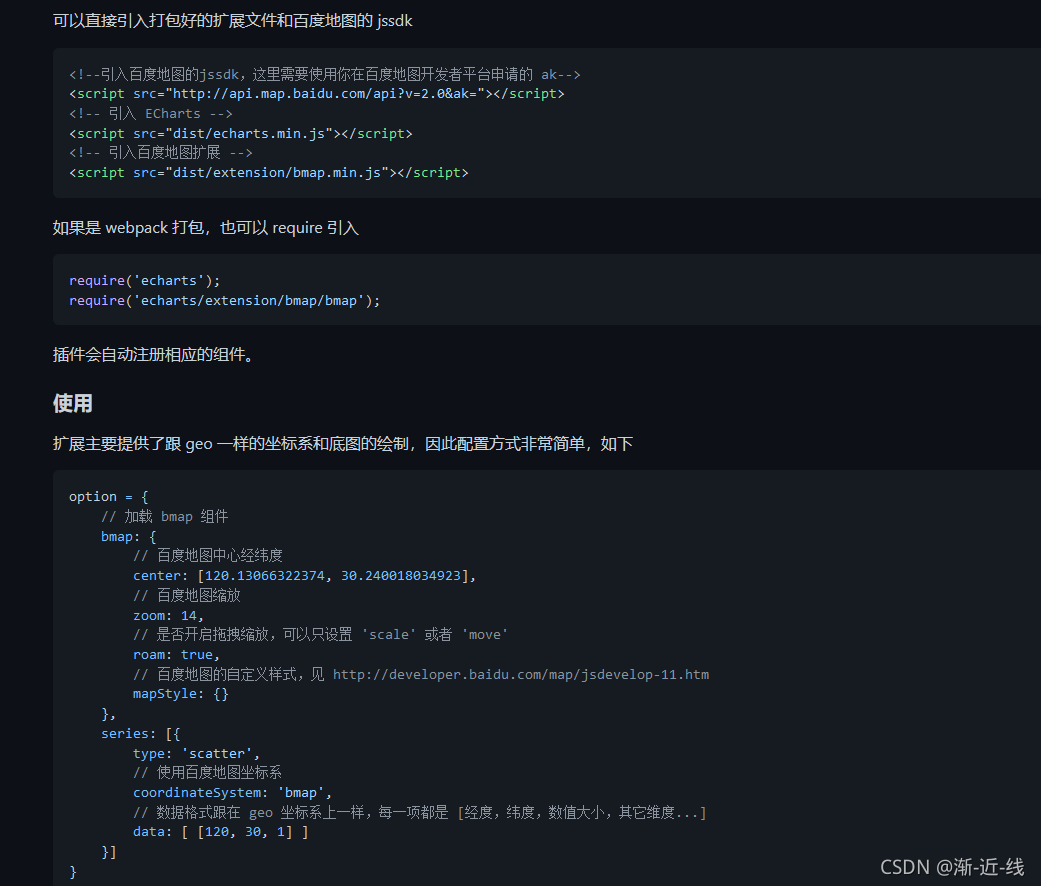Click the comment '// 百度地图中心经纬度'

click(x=208, y=555)
